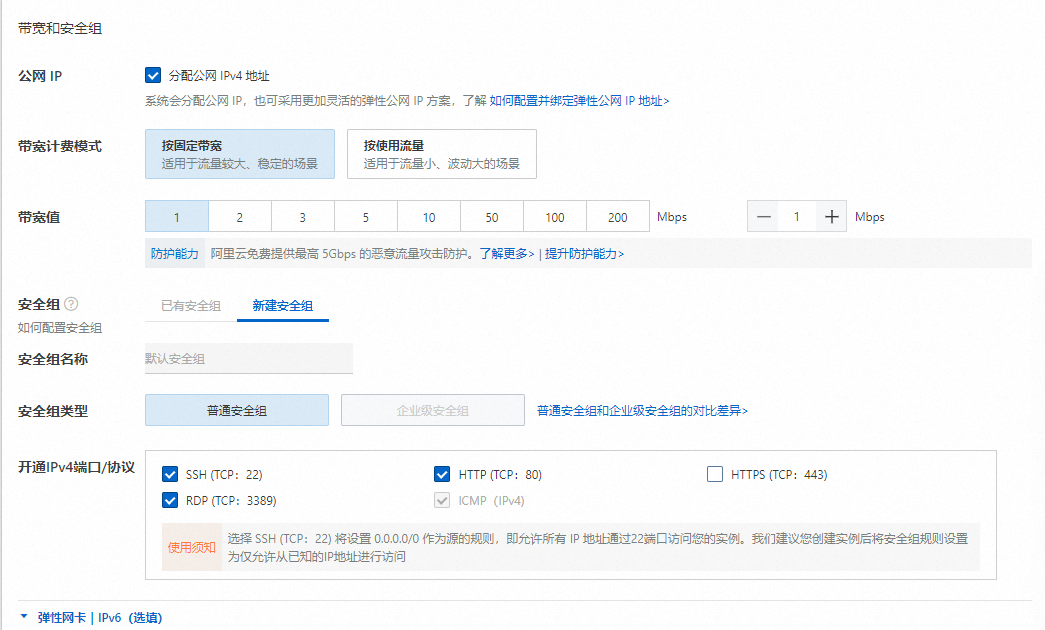Open the 提升防护能力 link
Screen dimensions: 1045x630
(584, 254)
